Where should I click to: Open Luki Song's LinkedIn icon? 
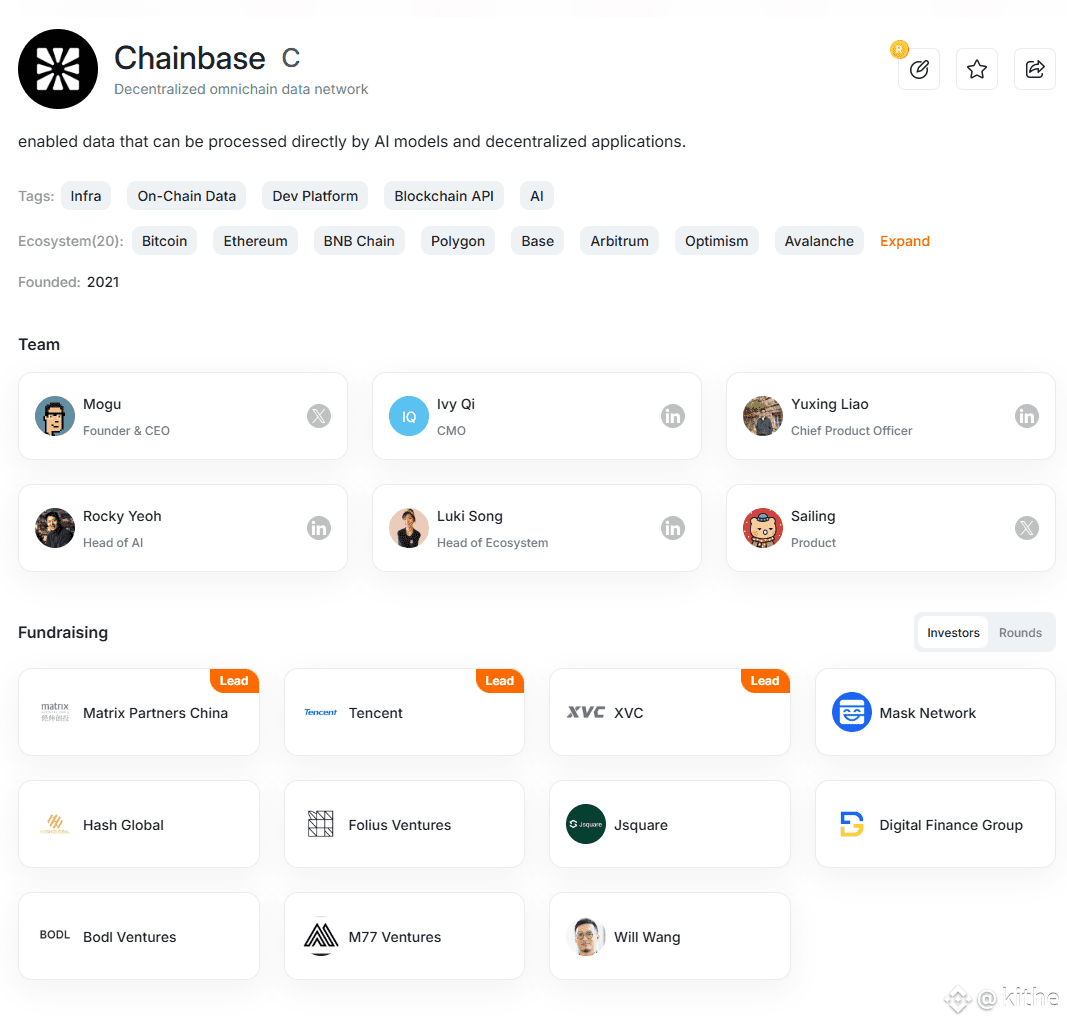(x=672, y=528)
